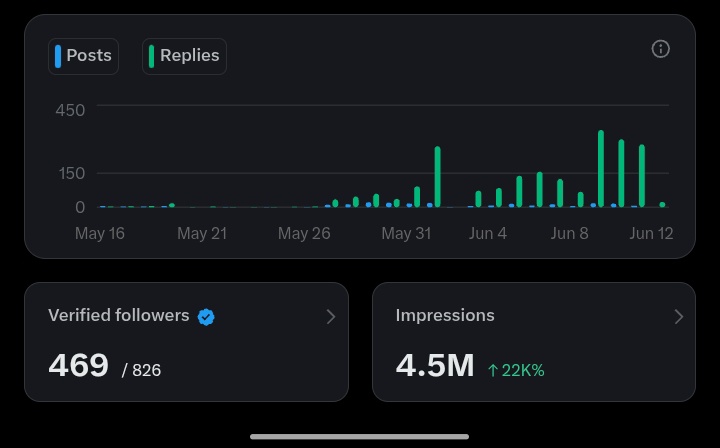Open the chart info icon
This screenshot has height=448, width=720.
660,49
